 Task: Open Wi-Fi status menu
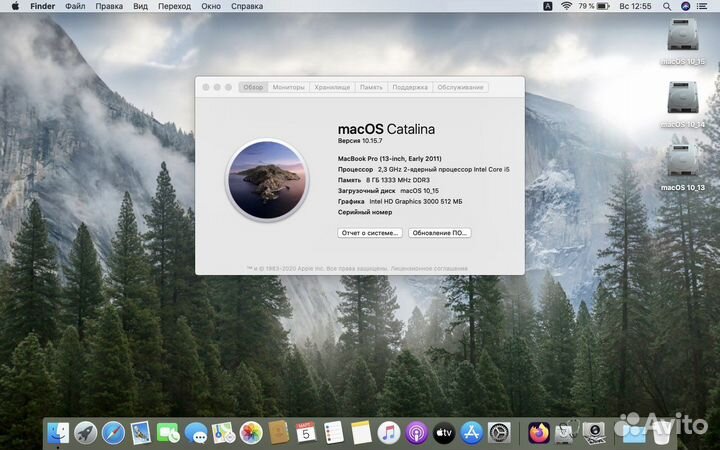pos(566,6)
